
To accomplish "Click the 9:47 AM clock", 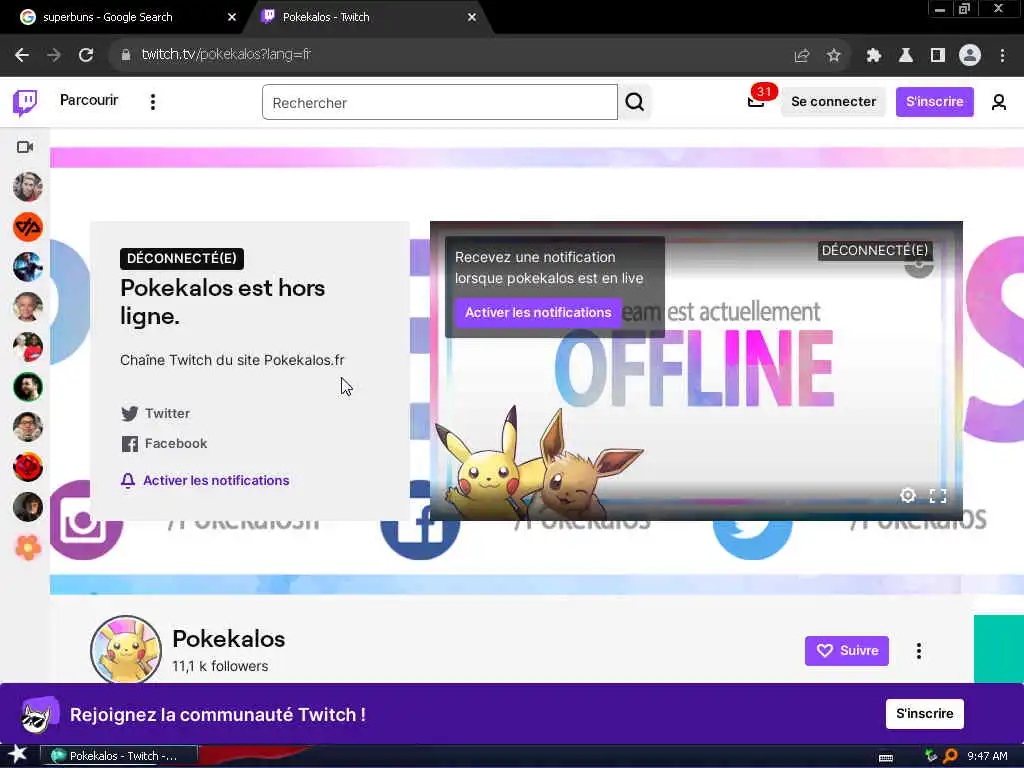I will 987,756.
